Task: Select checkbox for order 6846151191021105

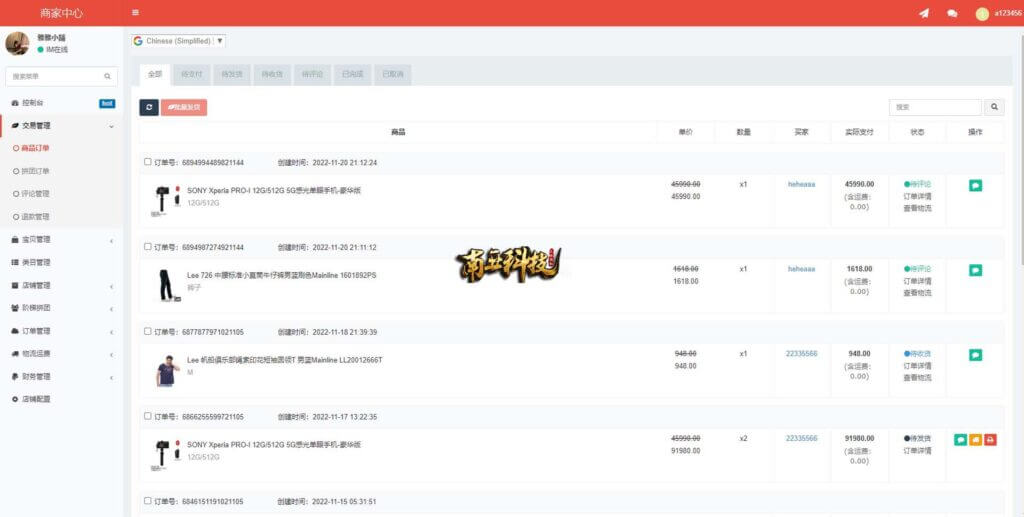Action: click(148, 501)
